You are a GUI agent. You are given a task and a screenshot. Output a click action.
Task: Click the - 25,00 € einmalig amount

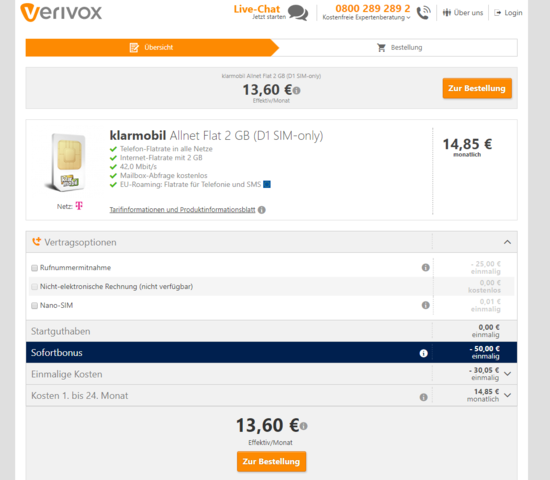point(485,268)
